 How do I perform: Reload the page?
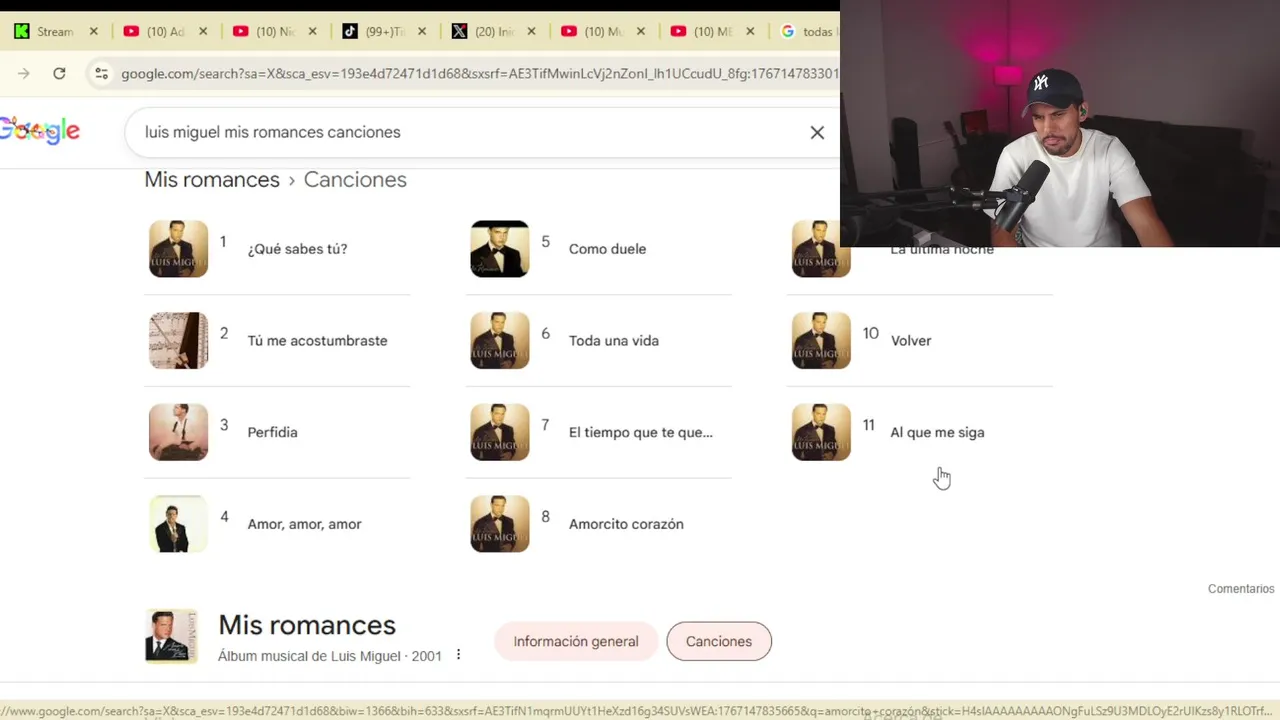click(59, 73)
